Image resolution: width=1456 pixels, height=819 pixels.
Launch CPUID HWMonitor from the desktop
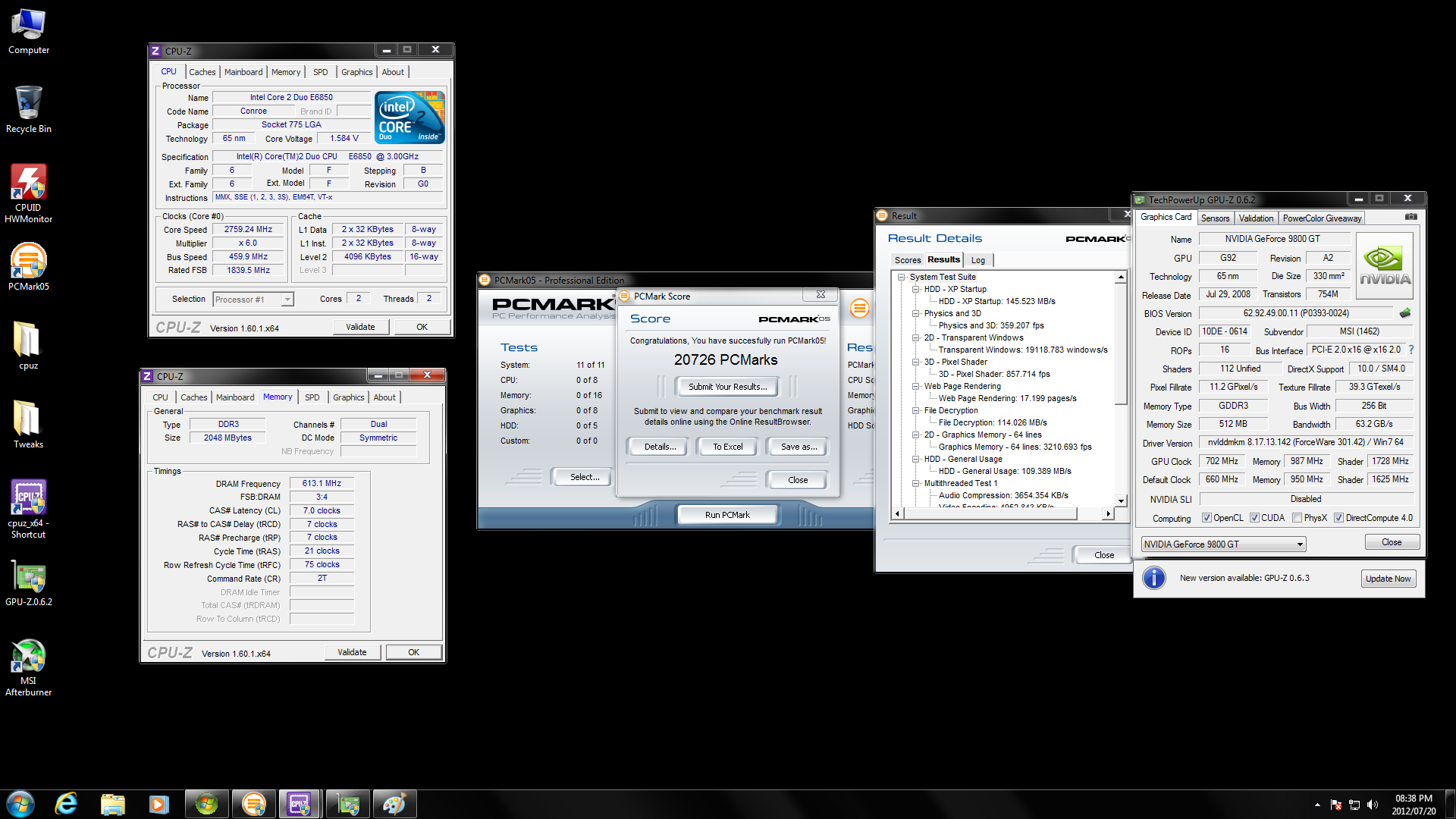(29, 193)
